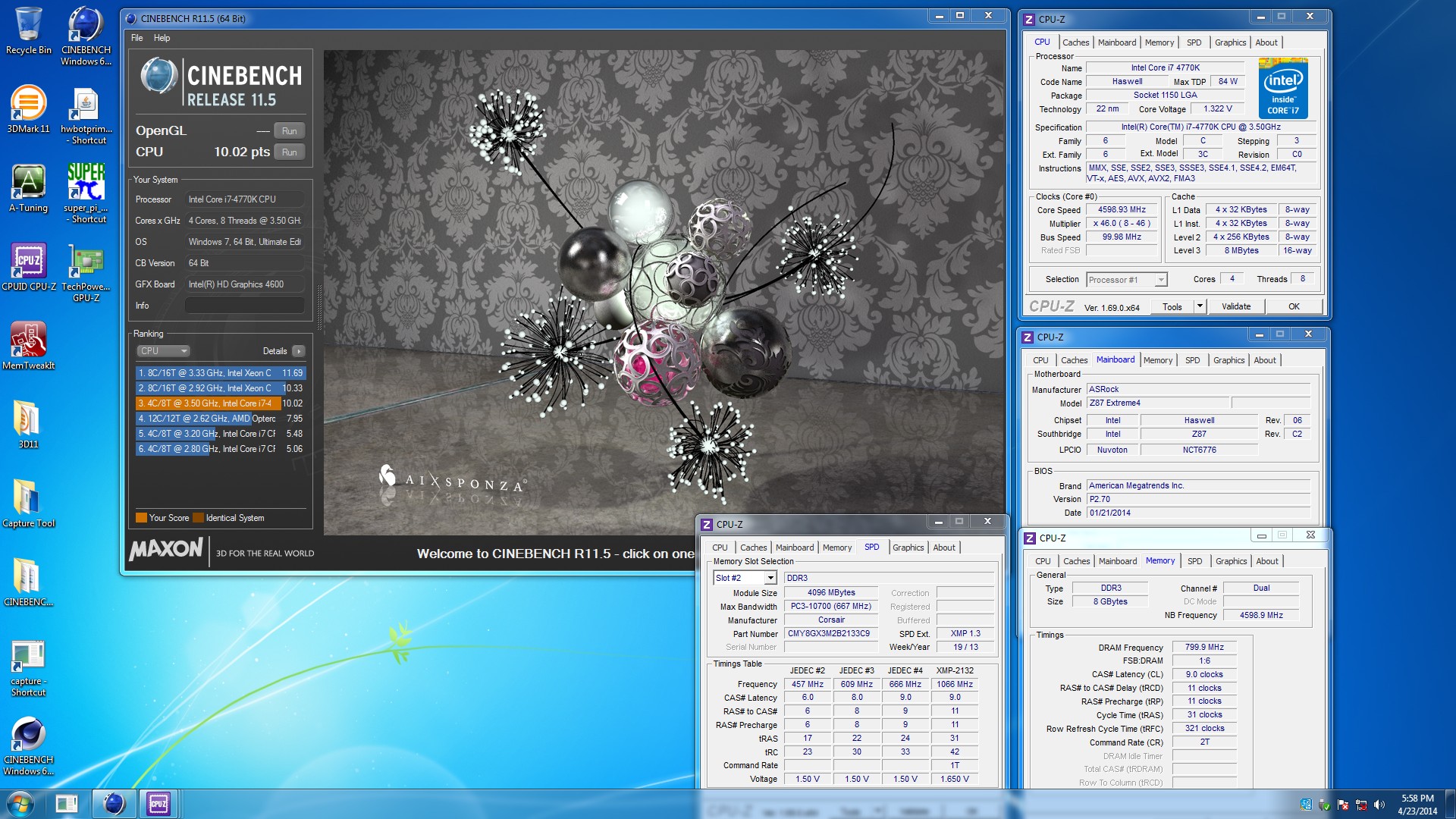The width and height of the screenshot is (1456, 819).
Task: Click the Core Speed value 4598.93 MHz
Action: click(1122, 210)
